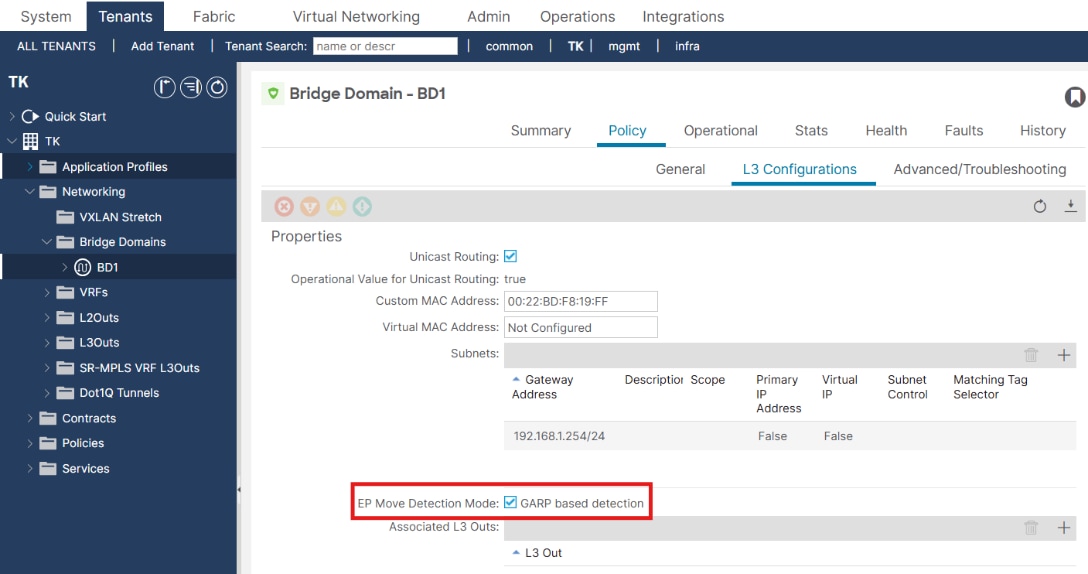
Task: Open the History tab
Action: 1042,130
